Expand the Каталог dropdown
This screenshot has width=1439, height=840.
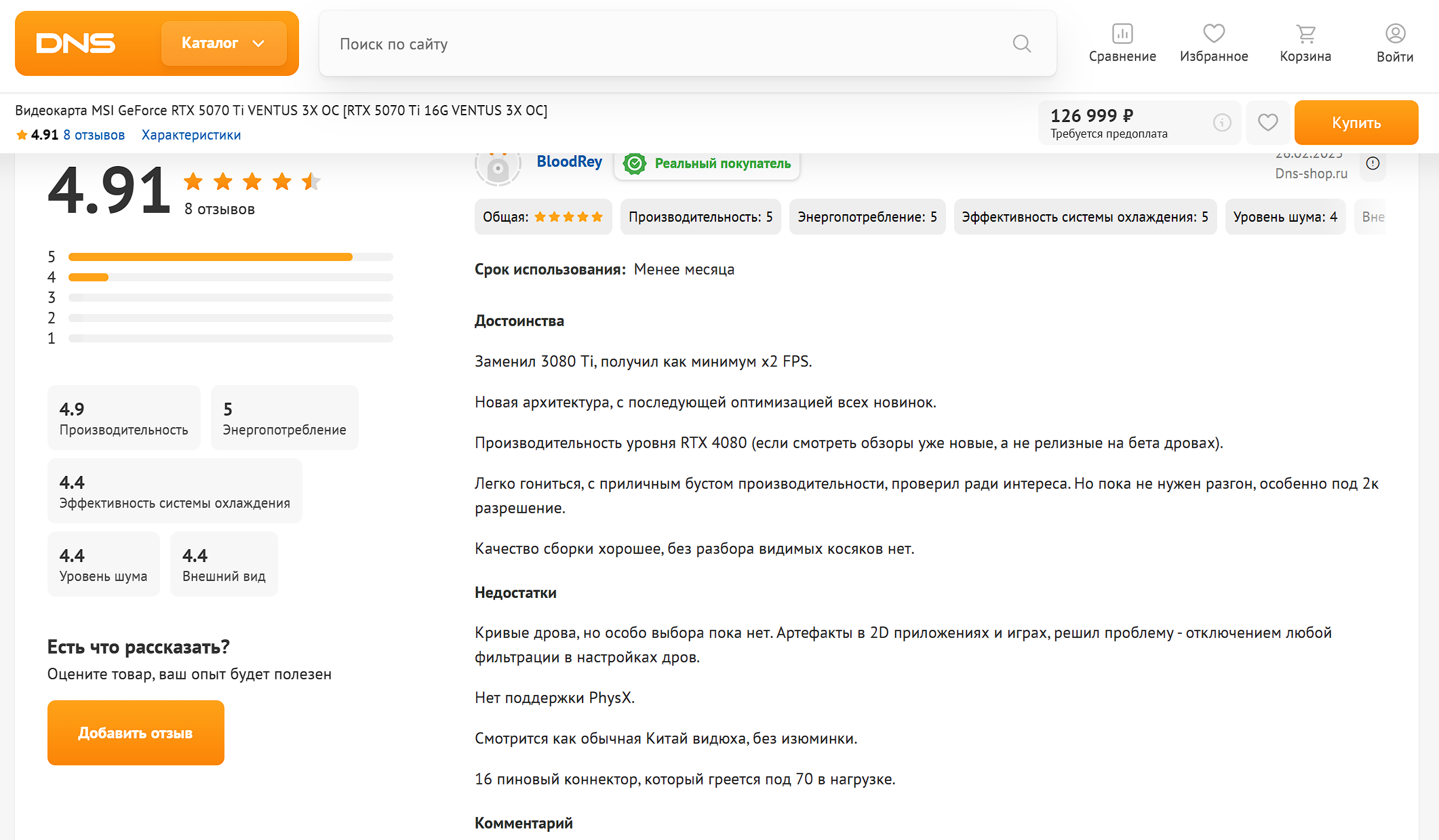point(223,43)
